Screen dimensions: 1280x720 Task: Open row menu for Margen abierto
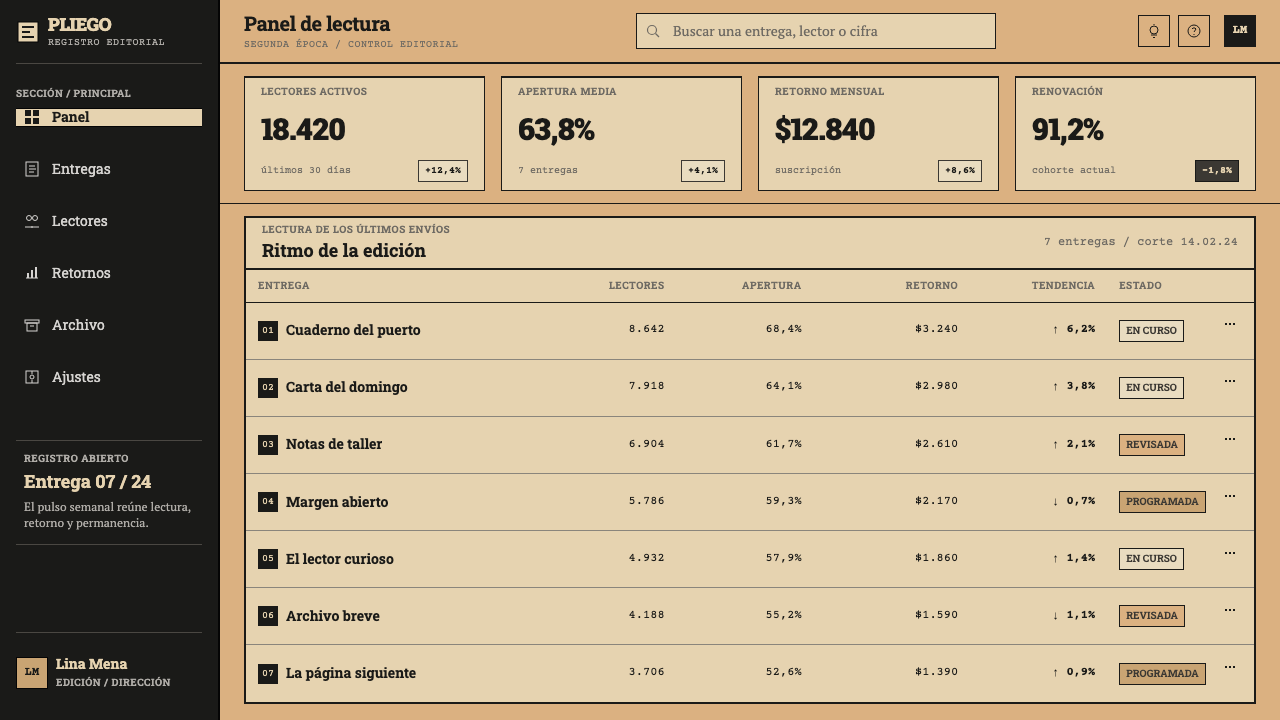[x=1230, y=495]
